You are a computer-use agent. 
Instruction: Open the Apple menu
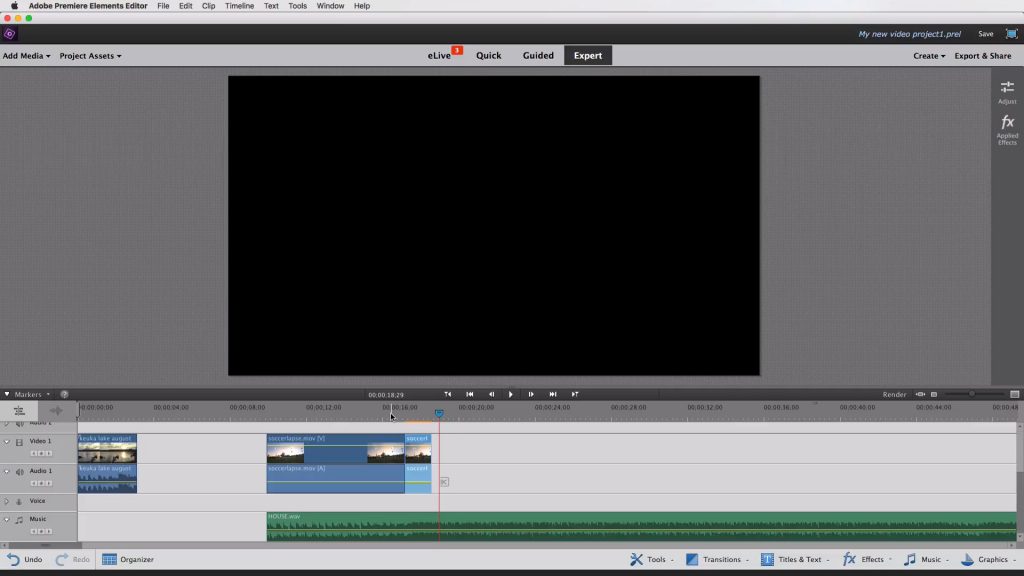[14, 6]
